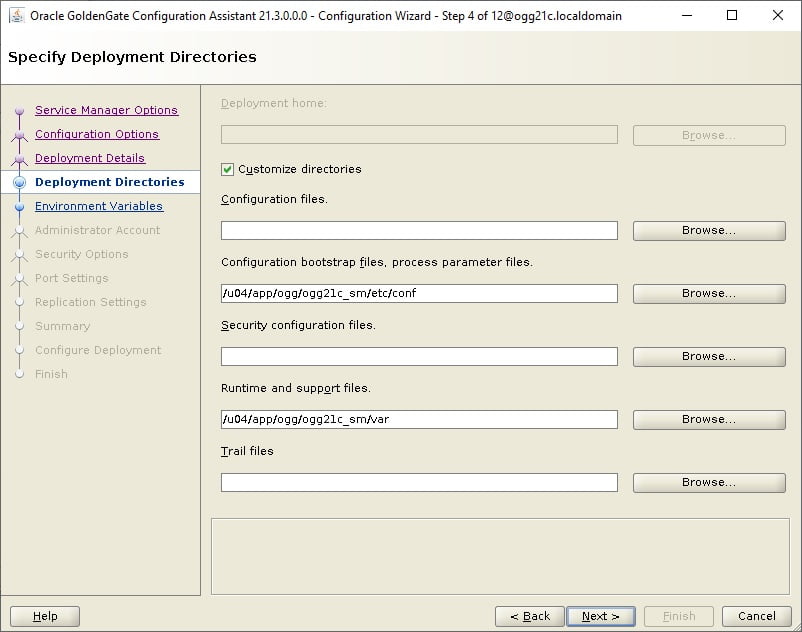The image size is (802, 632).
Task: Browse for Configuration bootstrap files directory
Action: [709, 294]
